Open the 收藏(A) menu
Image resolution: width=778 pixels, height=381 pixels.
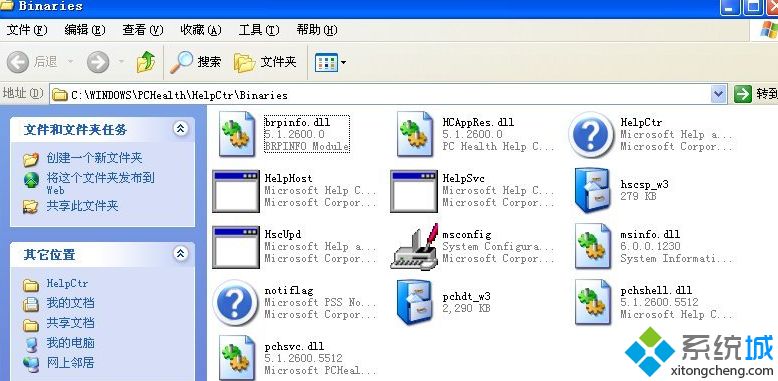tap(201, 30)
